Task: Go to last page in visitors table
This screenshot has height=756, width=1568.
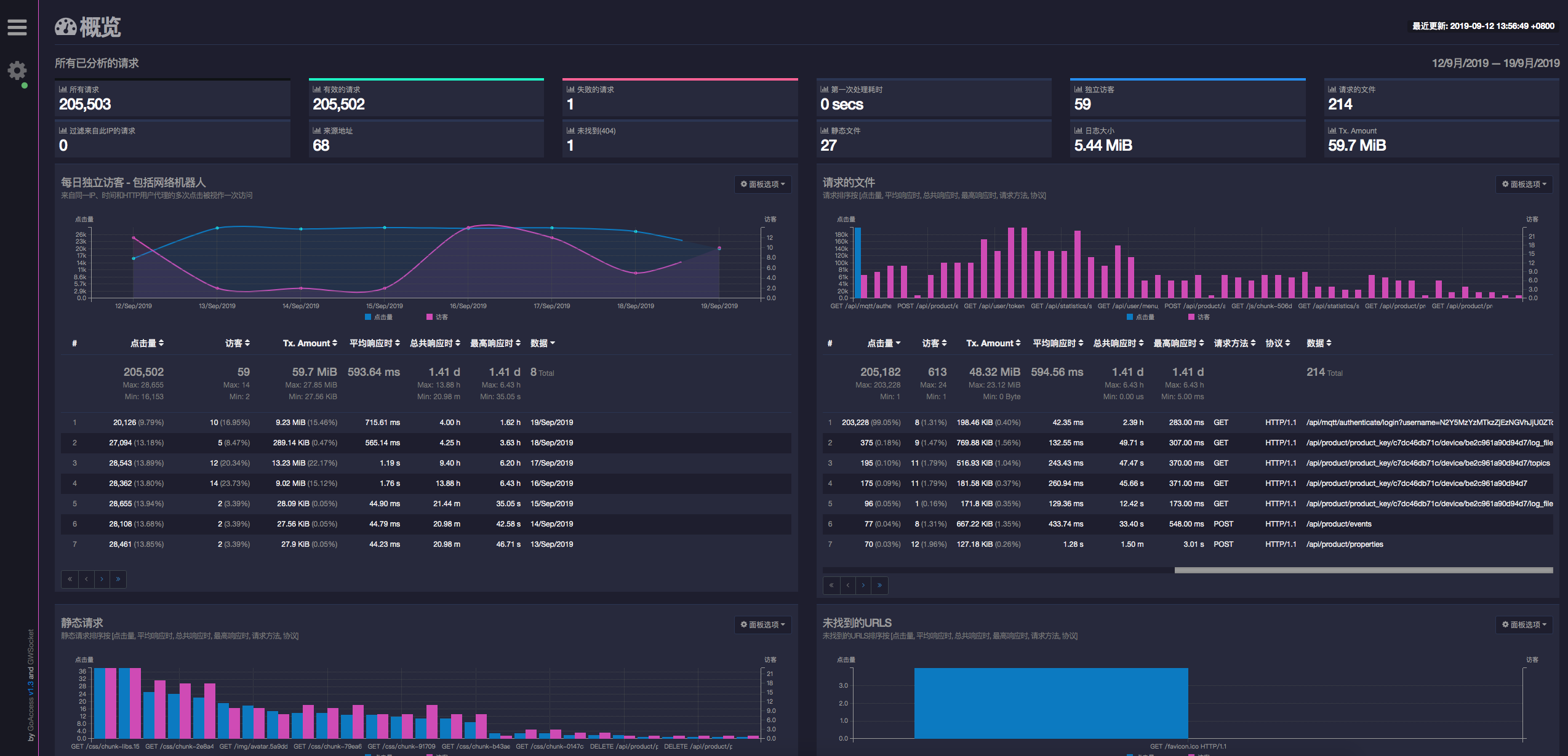Action: (x=118, y=579)
